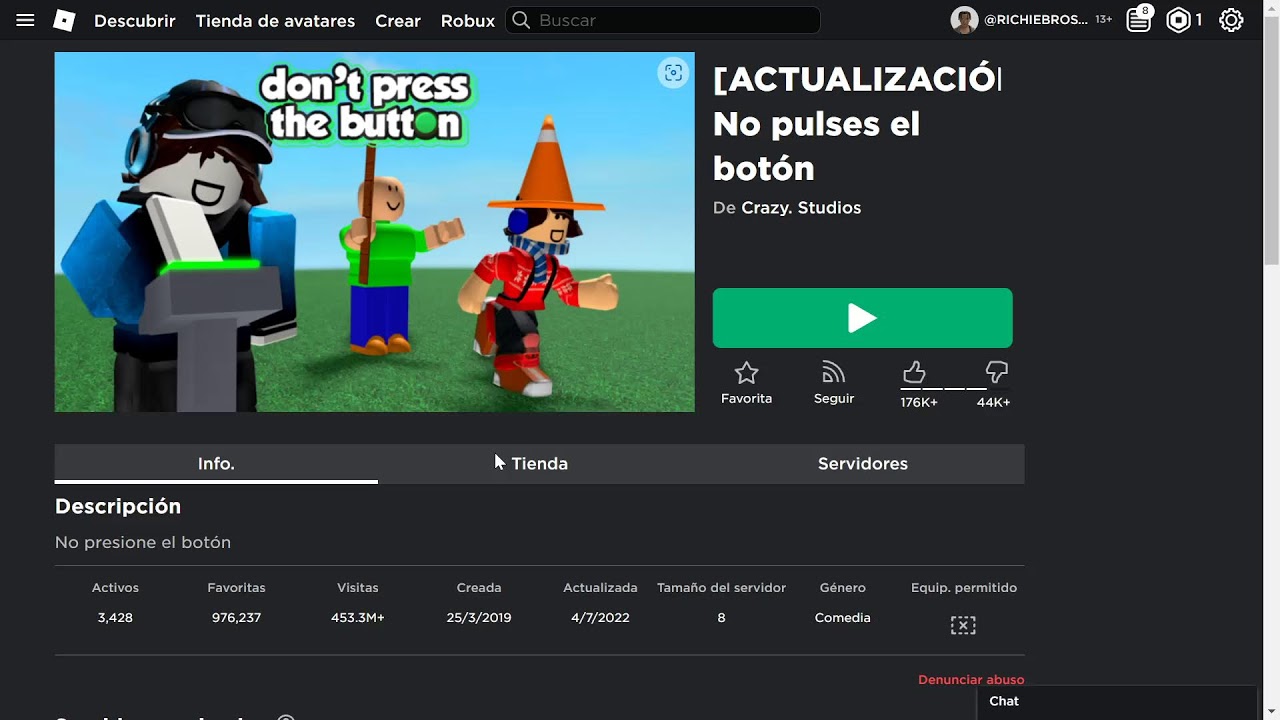This screenshot has width=1280, height=720.
Task: Start the game with green play button
Action: click(x=862, y=318)
